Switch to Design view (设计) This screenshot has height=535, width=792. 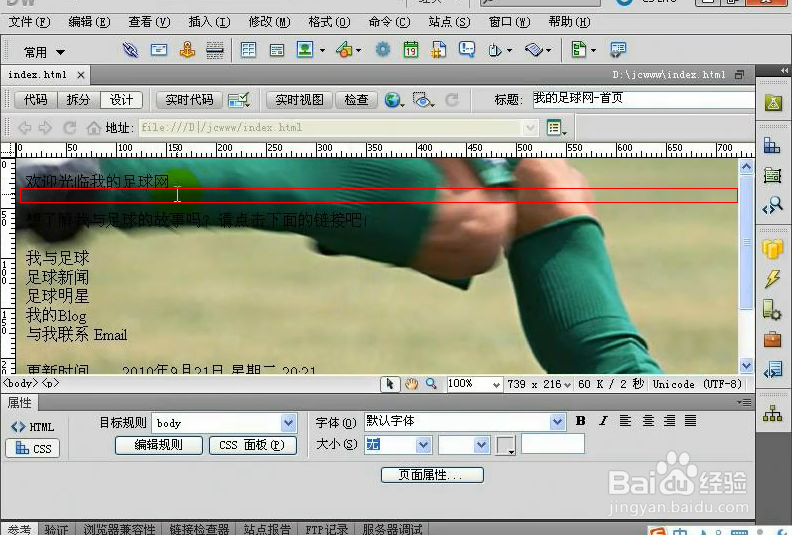[x=121, y=100]
